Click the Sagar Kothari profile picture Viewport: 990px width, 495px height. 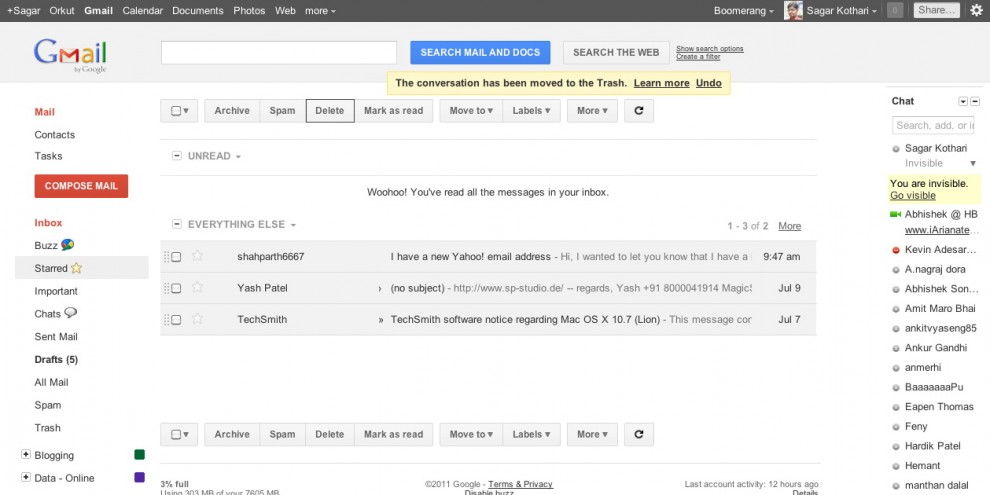click(x=793, y=10)
